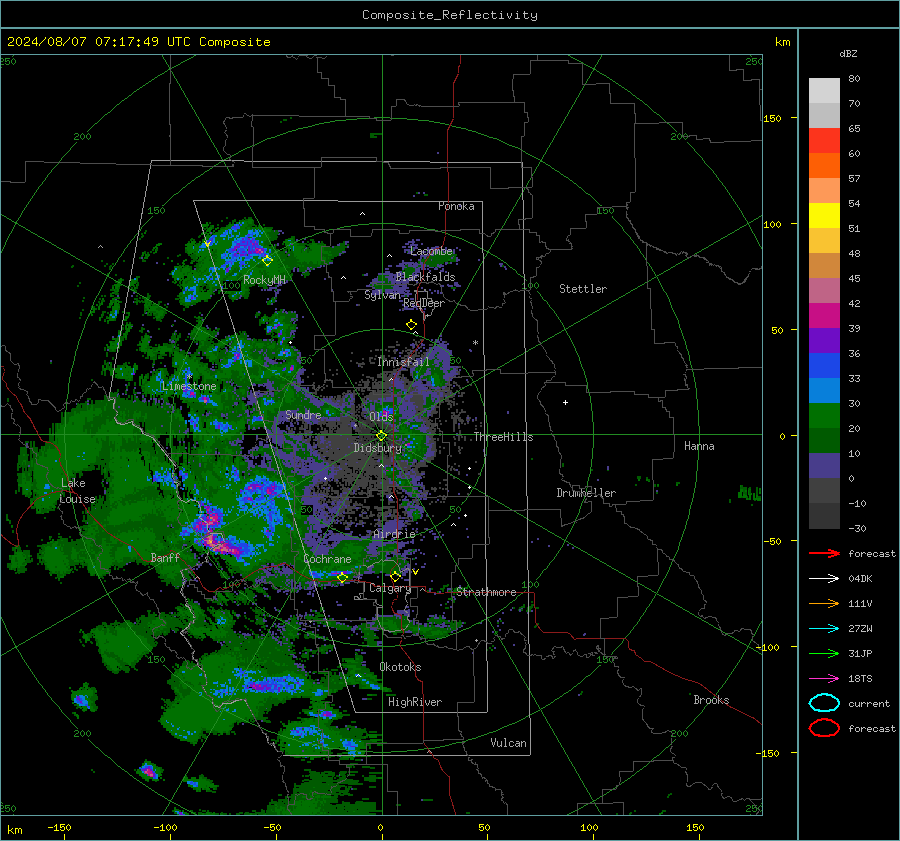Select the Drumheller label
The width and height of the screenshot is (900, 841).
click(586, 493)
